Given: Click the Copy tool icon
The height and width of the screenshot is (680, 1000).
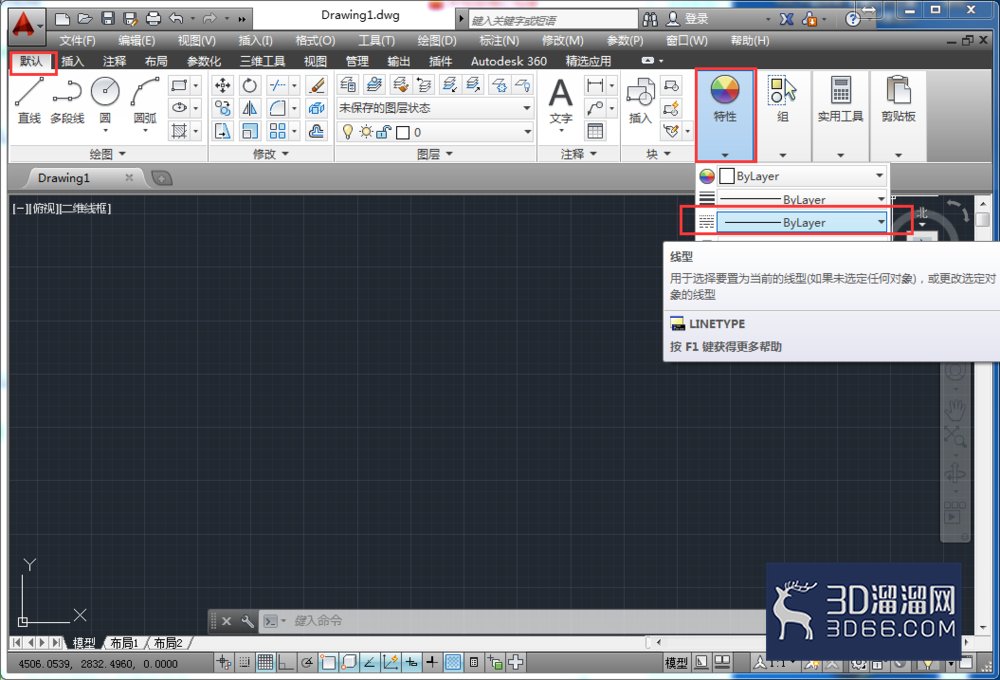Looking at the screenshot, I should click(x=223, y=108).
